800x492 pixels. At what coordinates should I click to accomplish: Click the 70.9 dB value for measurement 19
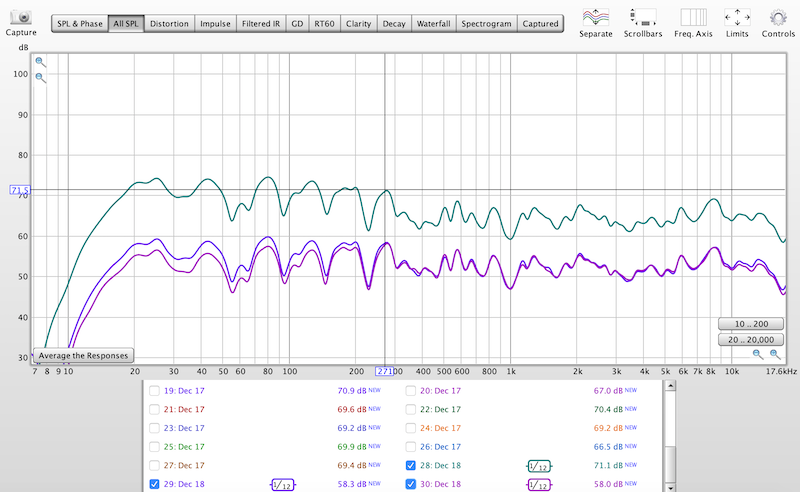coord(352,391)
